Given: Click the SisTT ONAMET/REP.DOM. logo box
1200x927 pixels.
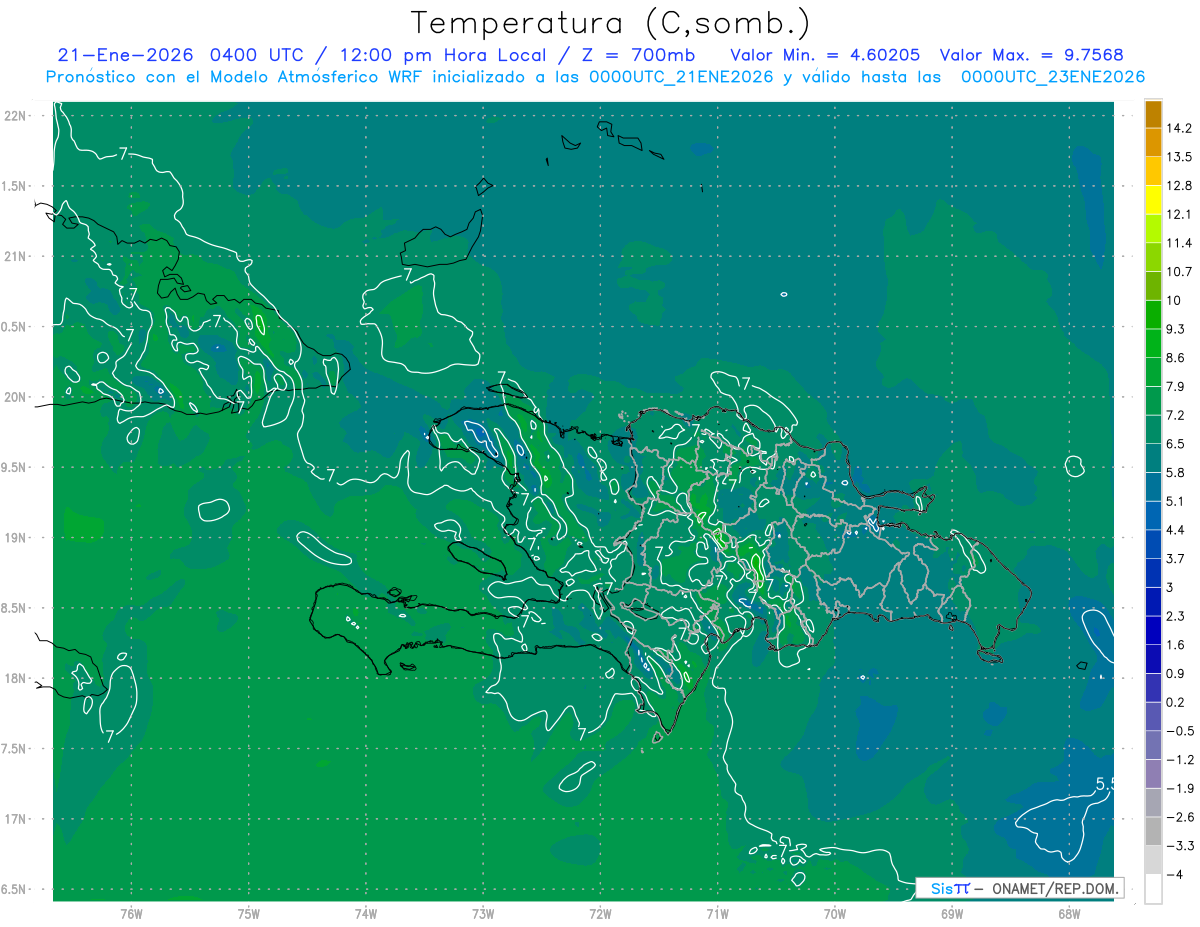Looking at the screenshot, I should 1019,888.
